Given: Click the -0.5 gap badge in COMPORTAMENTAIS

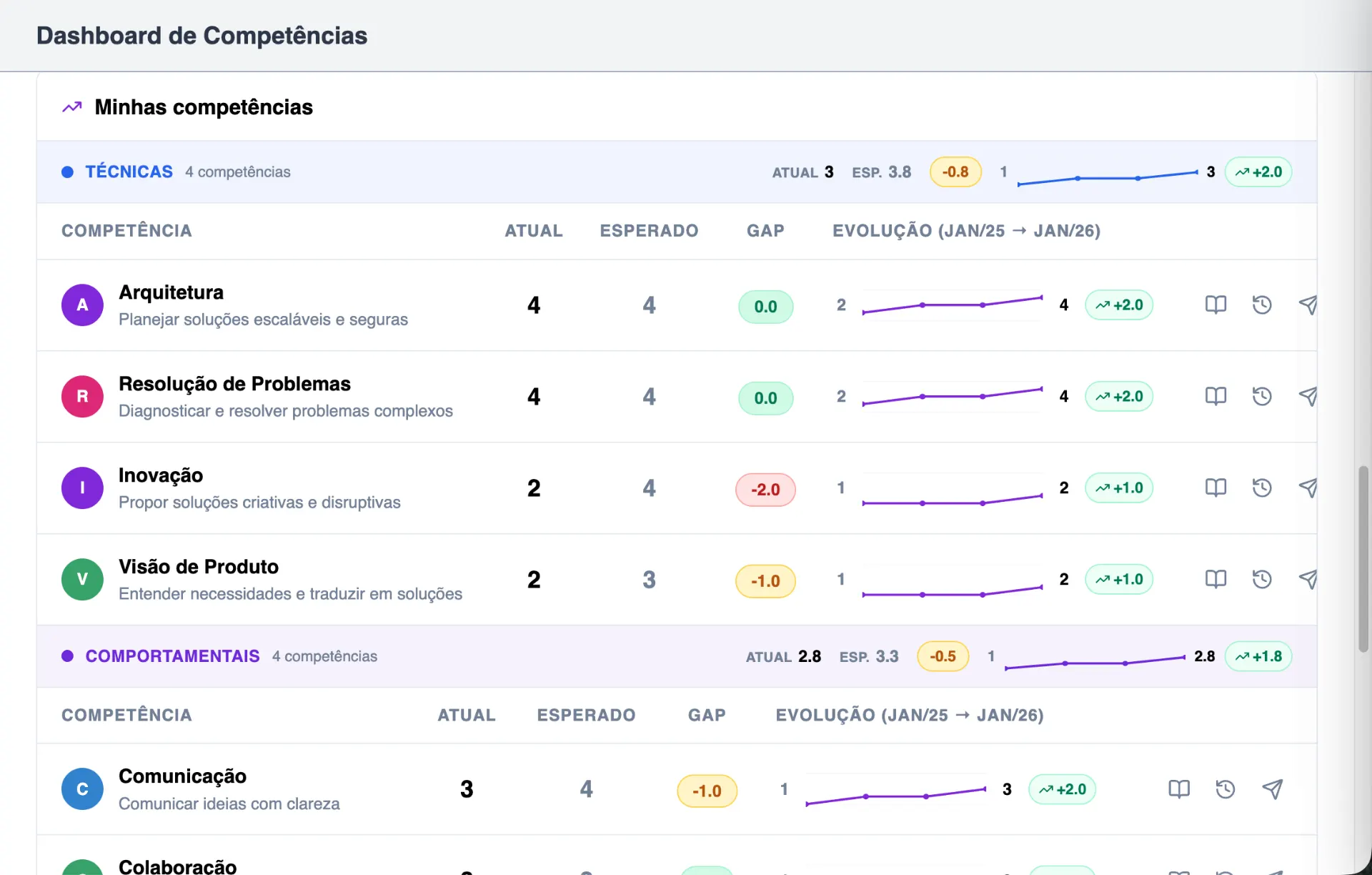Looking at the screenshot, I should 943,656.
